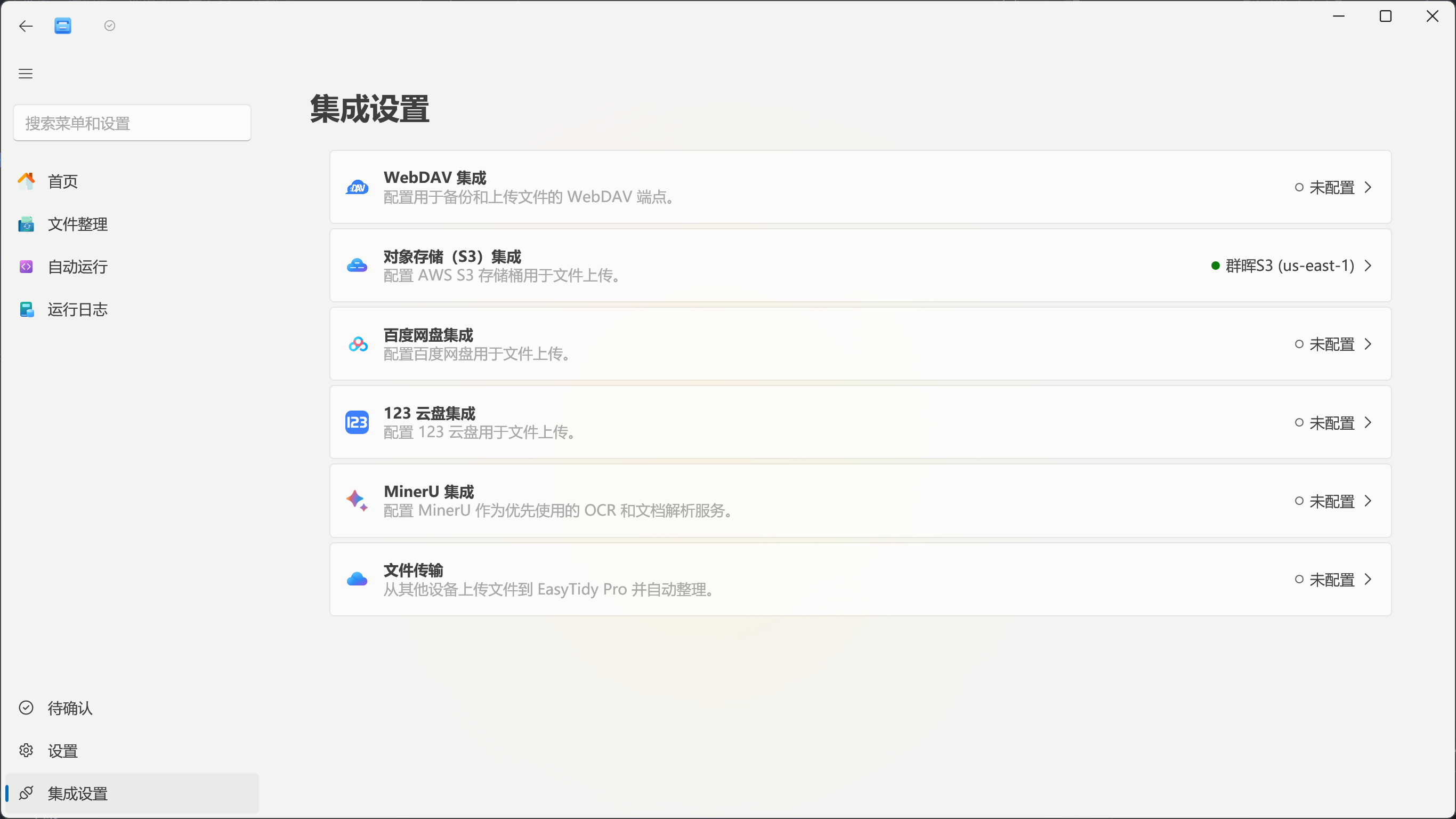Click the 文件传输 blue cloud icon

click(x=357, y=579)
